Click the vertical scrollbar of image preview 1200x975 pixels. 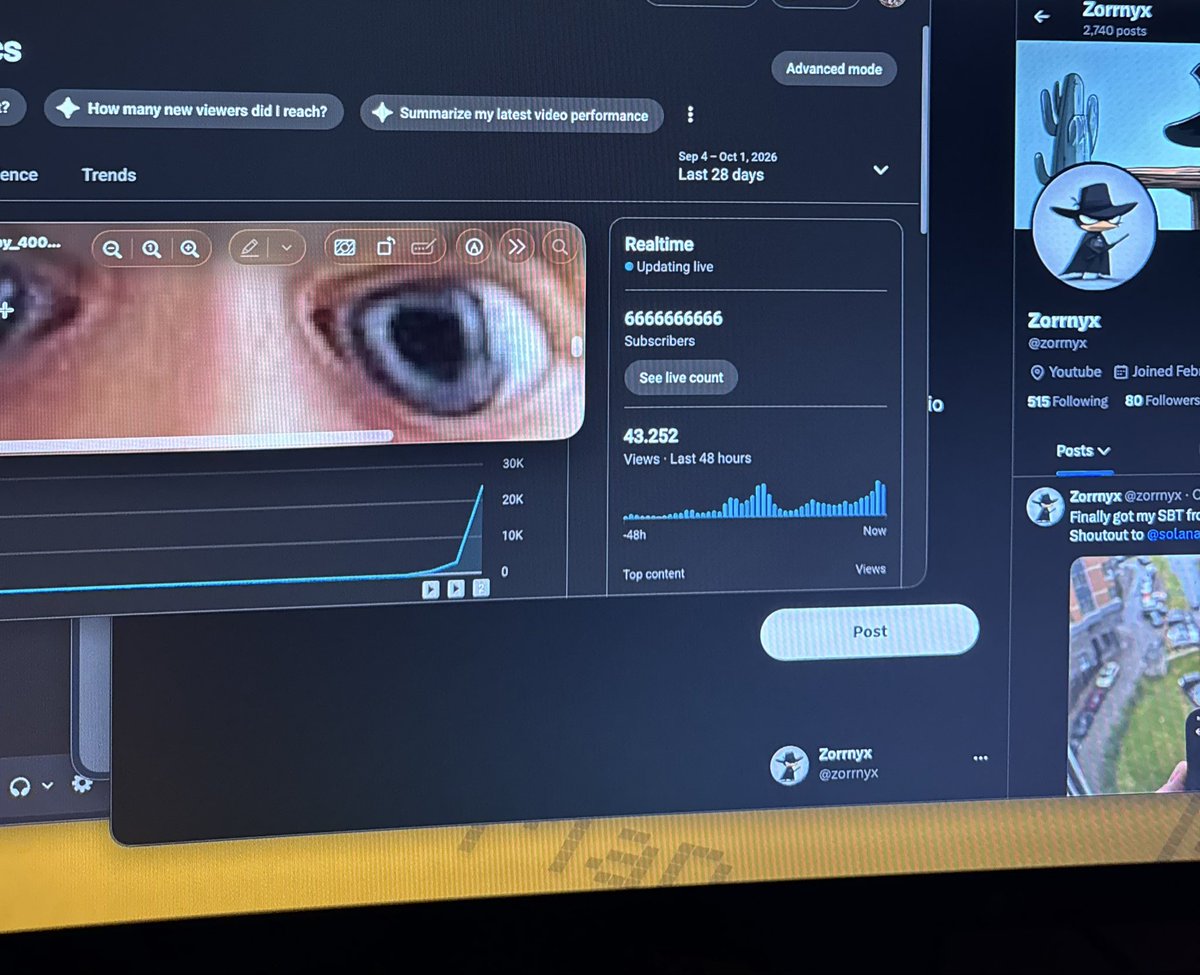click(x=576, y=347)
